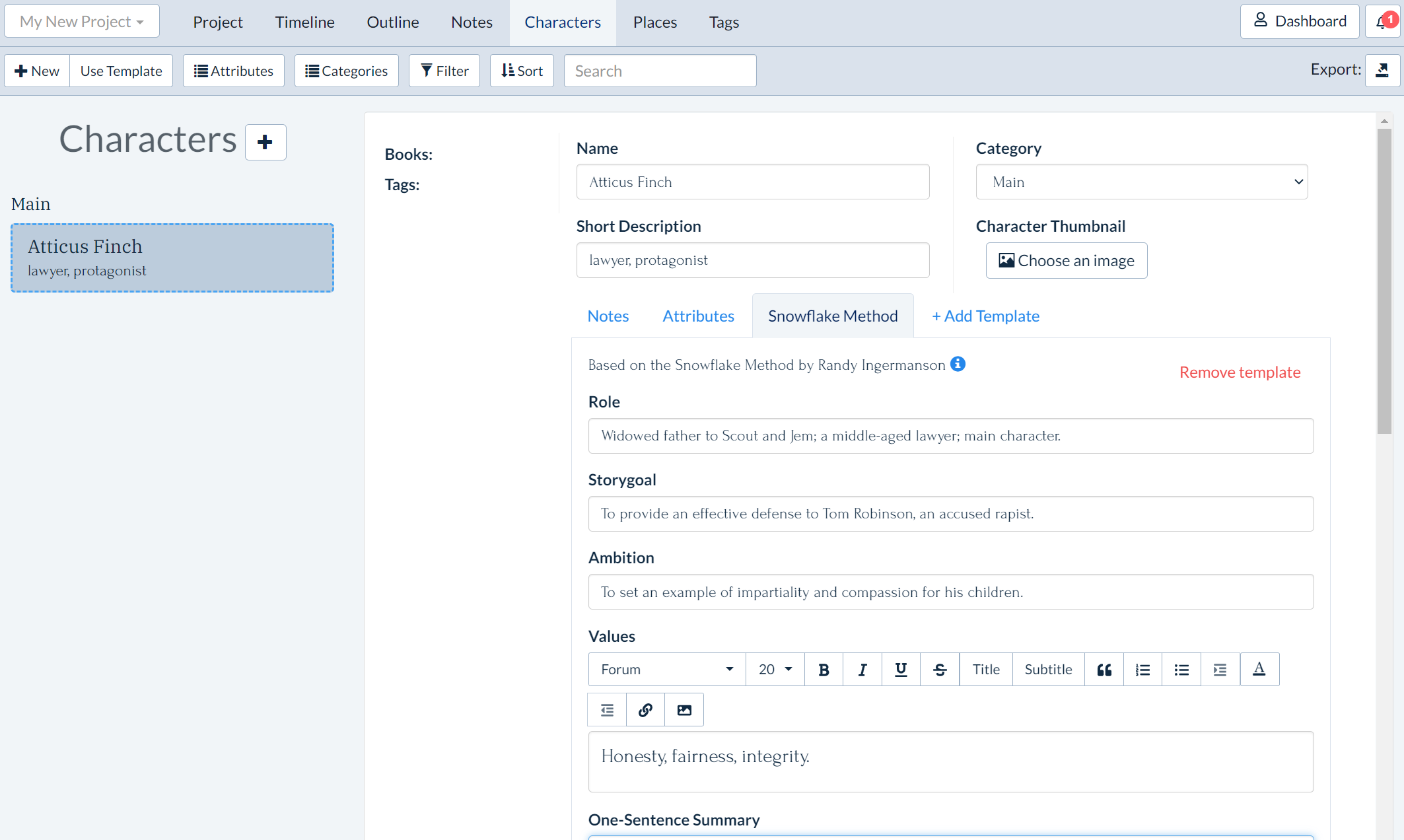Click the Unordered list formatting icon
Screen dimensions: 1404x840
click(x=1181, y=669)
